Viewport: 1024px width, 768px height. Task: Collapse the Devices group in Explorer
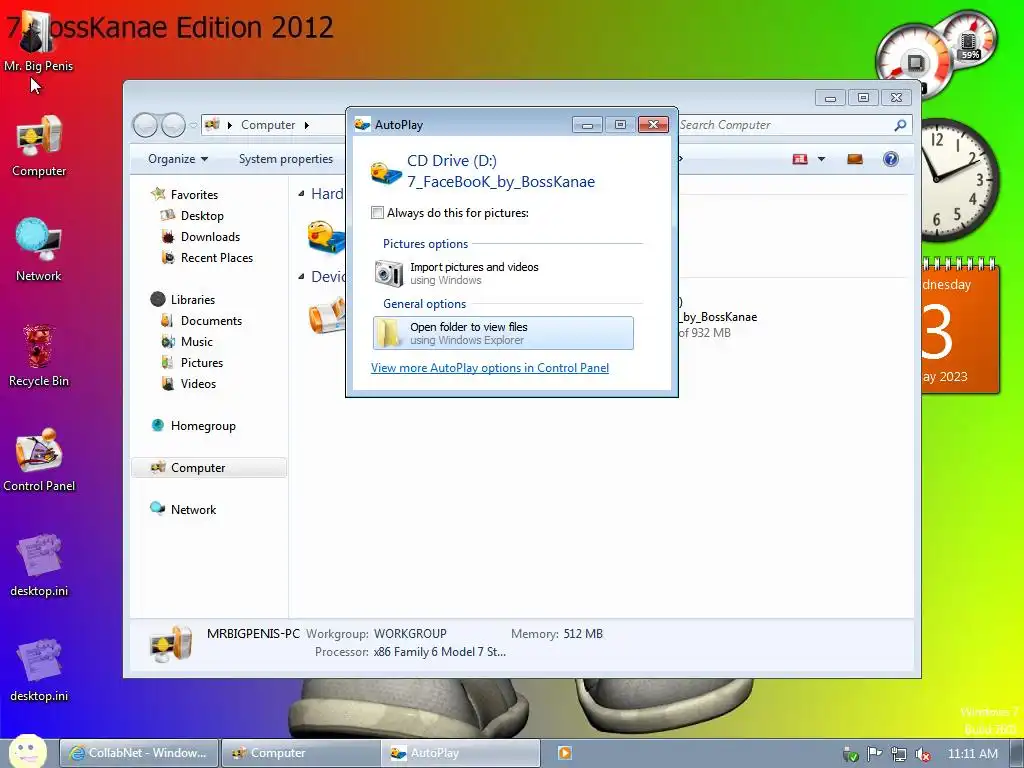pyautogui.click(x=301, y=276)
